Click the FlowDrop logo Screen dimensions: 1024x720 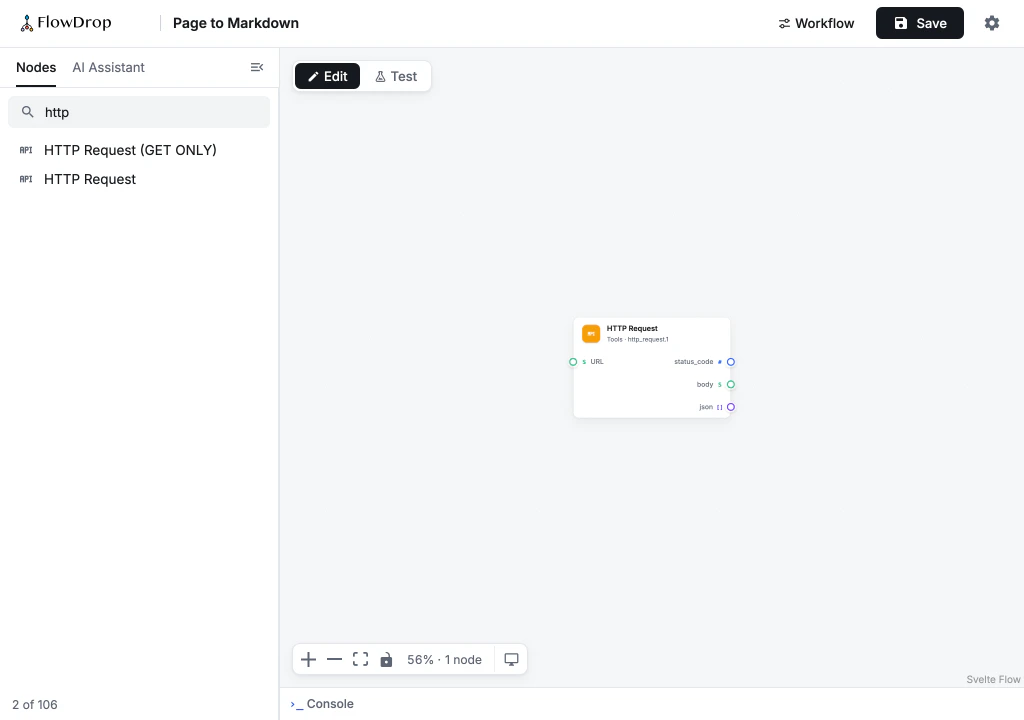tap(65, 23)
